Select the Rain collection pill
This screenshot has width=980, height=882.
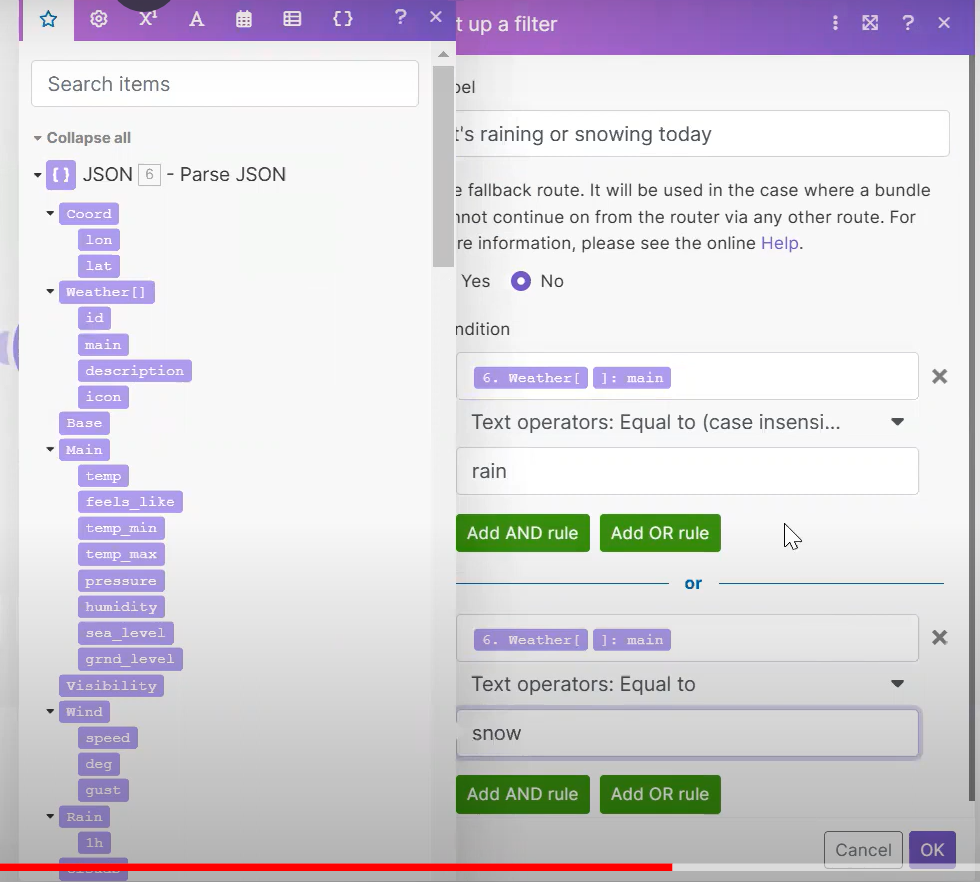(x=84, y=817)
